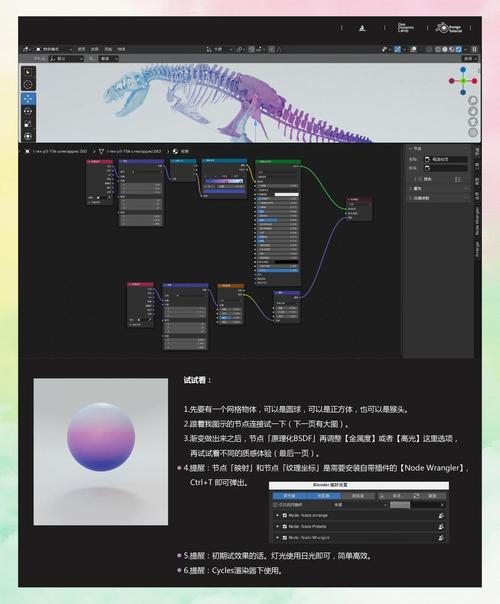Click the Community add-ons filter button
The height and width of the screenshot is (604, 500).
click(324, 496)
